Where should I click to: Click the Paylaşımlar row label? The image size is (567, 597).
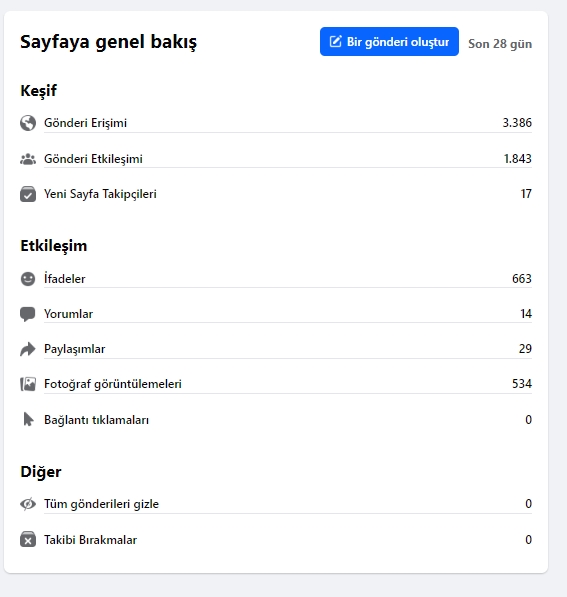(x=75, y=349)
